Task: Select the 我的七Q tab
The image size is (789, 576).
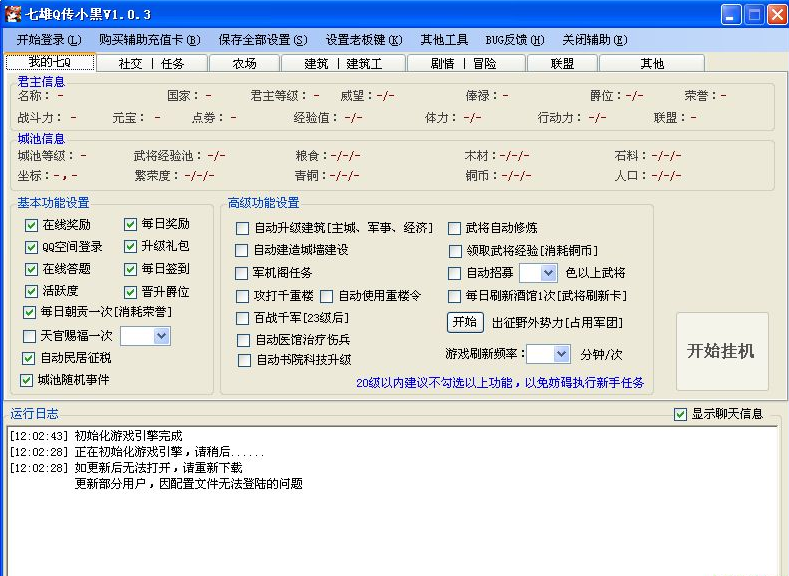Action: pyautogui.click(x=50, y=62)
